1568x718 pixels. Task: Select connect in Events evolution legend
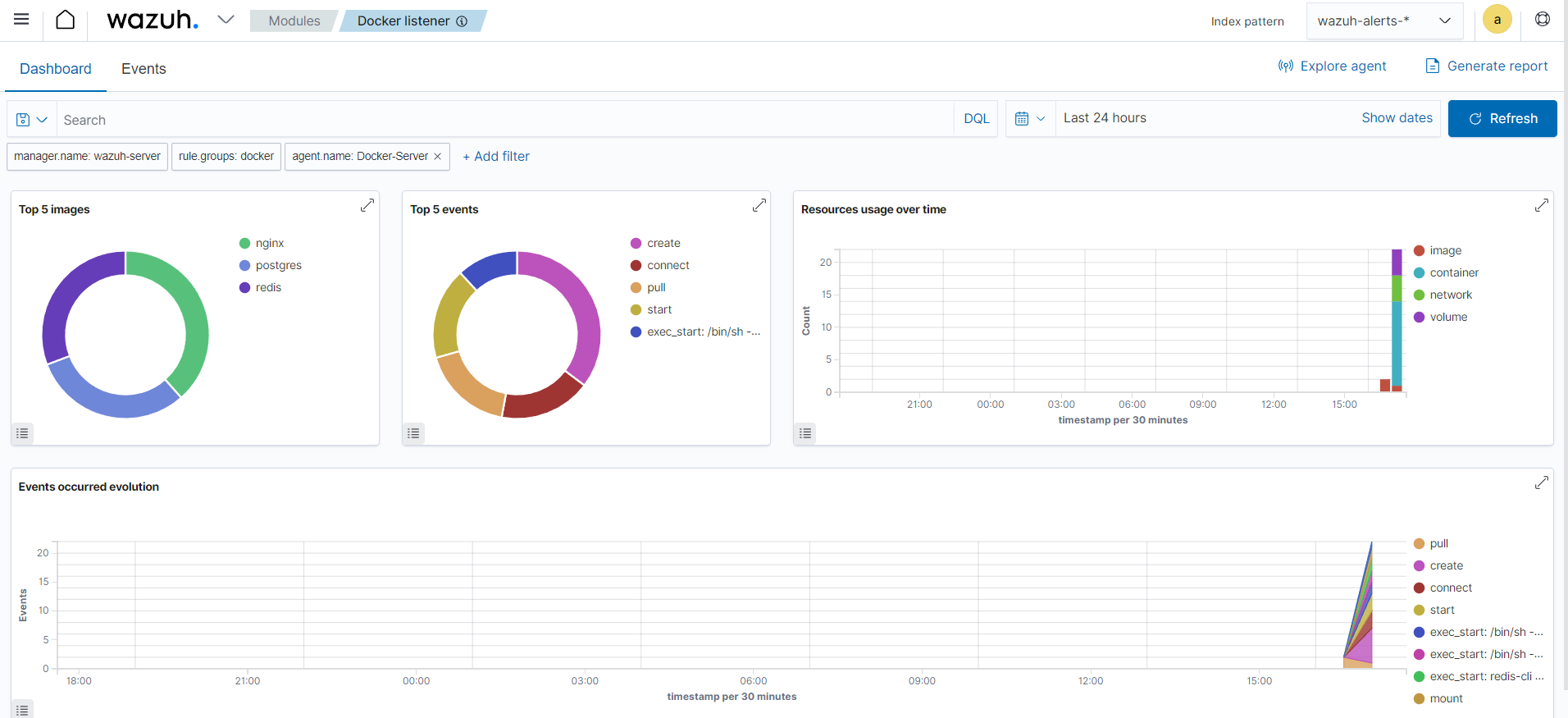tap(1443, 588)
